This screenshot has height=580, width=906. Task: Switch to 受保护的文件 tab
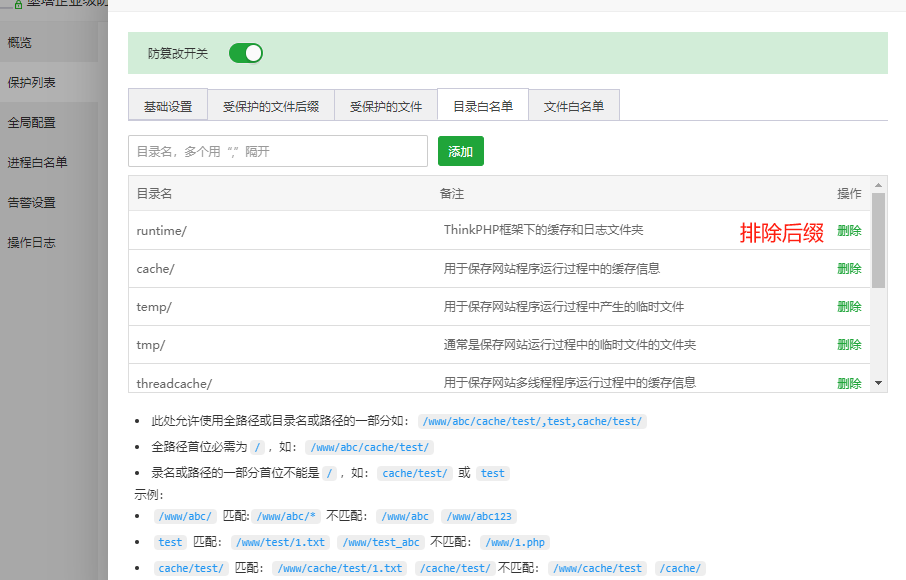(x=385, y=105)
